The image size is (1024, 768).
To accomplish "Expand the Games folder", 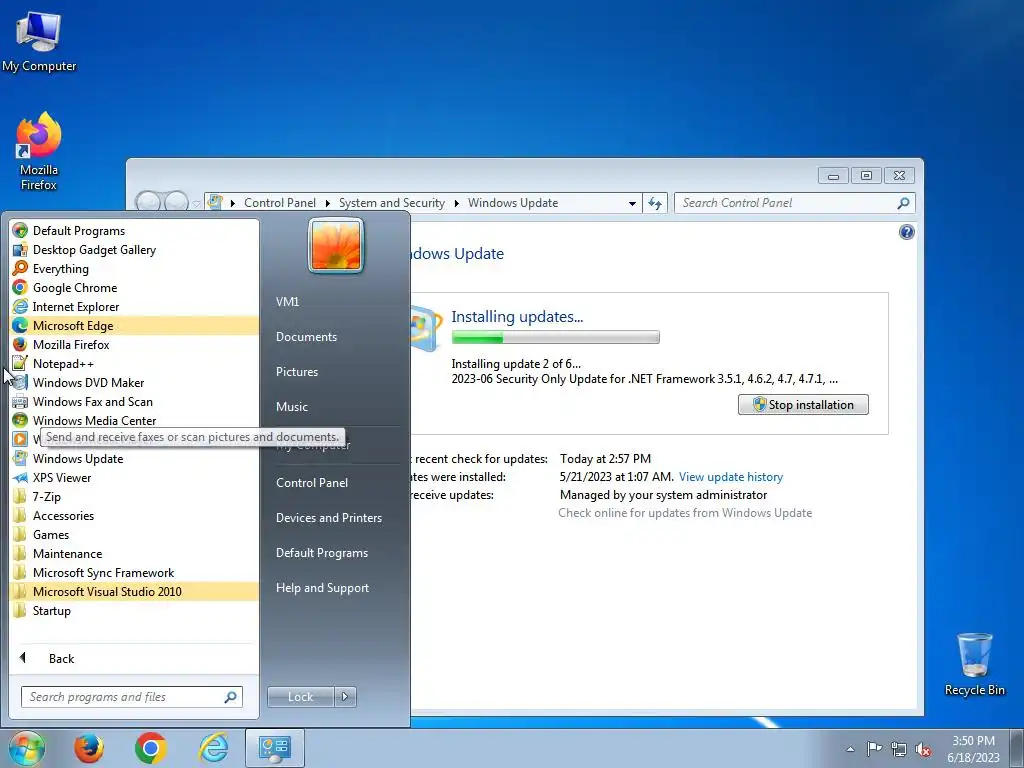I will (134, 534).
